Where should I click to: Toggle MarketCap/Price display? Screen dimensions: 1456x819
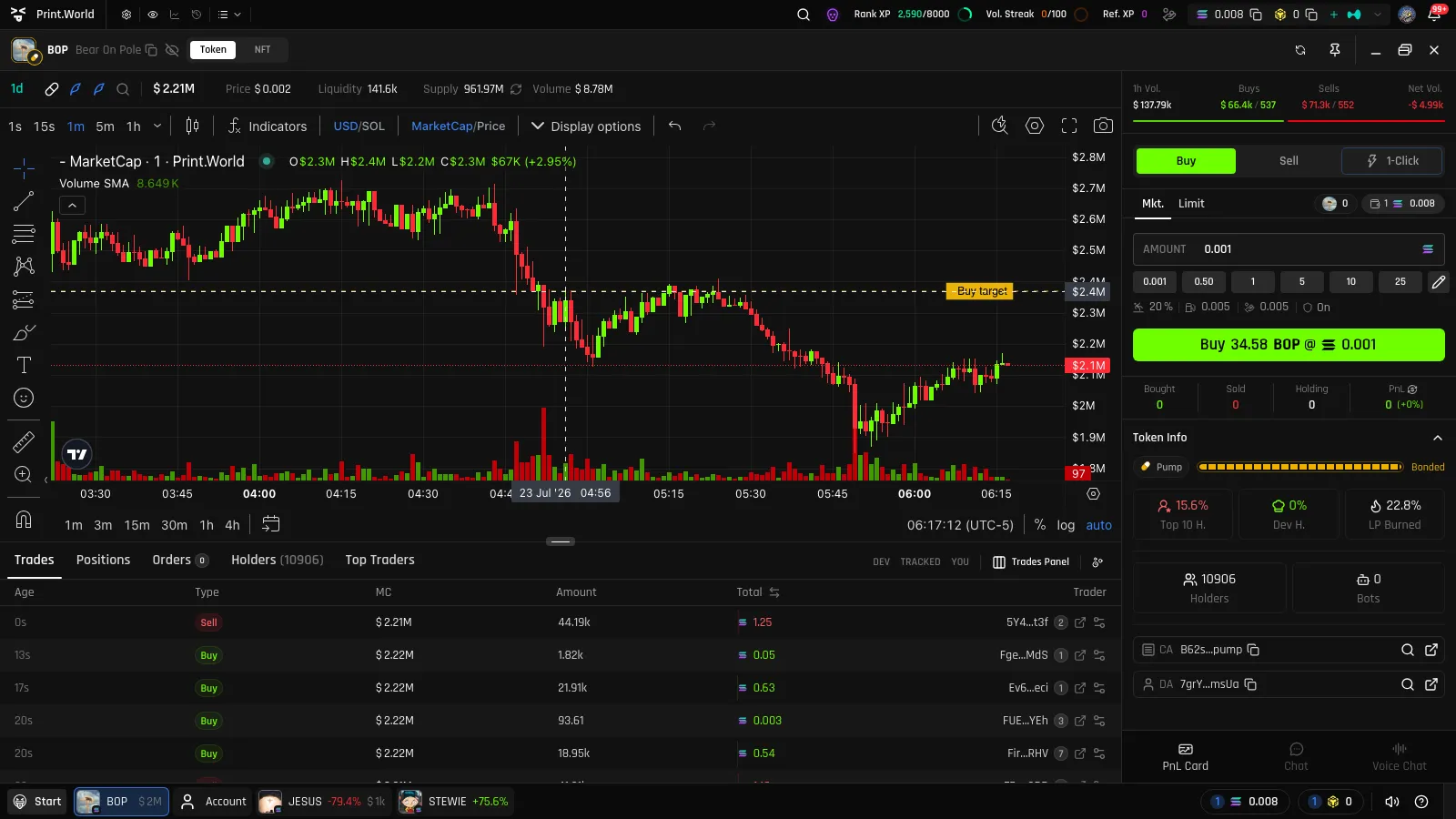point(458,126)
